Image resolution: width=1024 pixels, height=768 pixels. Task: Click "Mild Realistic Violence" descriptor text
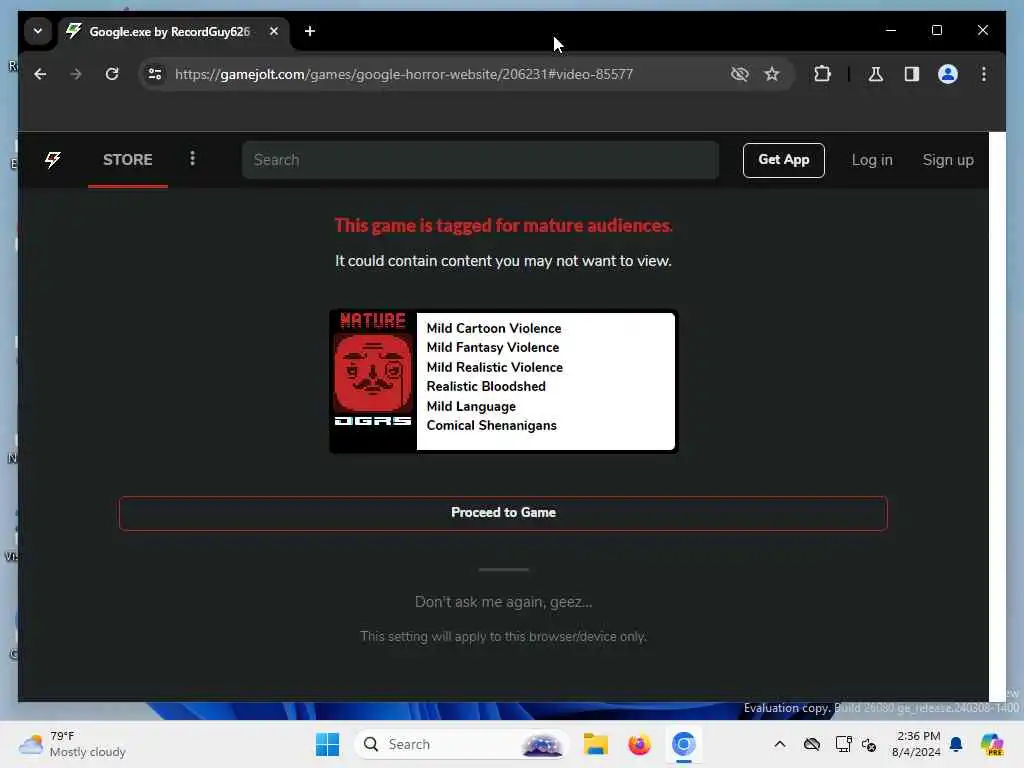494,367
